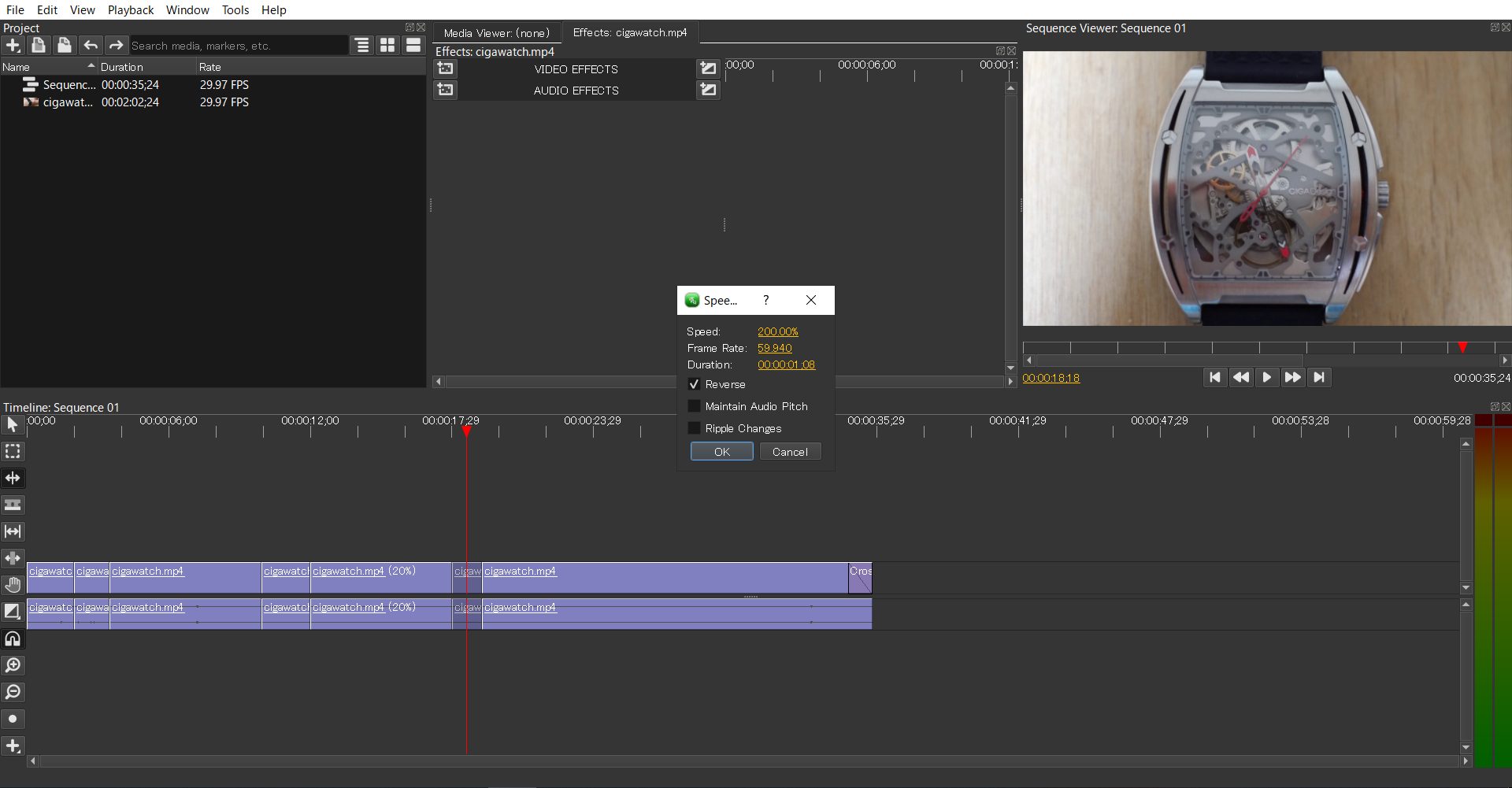Select the Edit (selection box) tool
Image resolution: width=1512 pixels, height=788 pixels.
pos(13,452)
